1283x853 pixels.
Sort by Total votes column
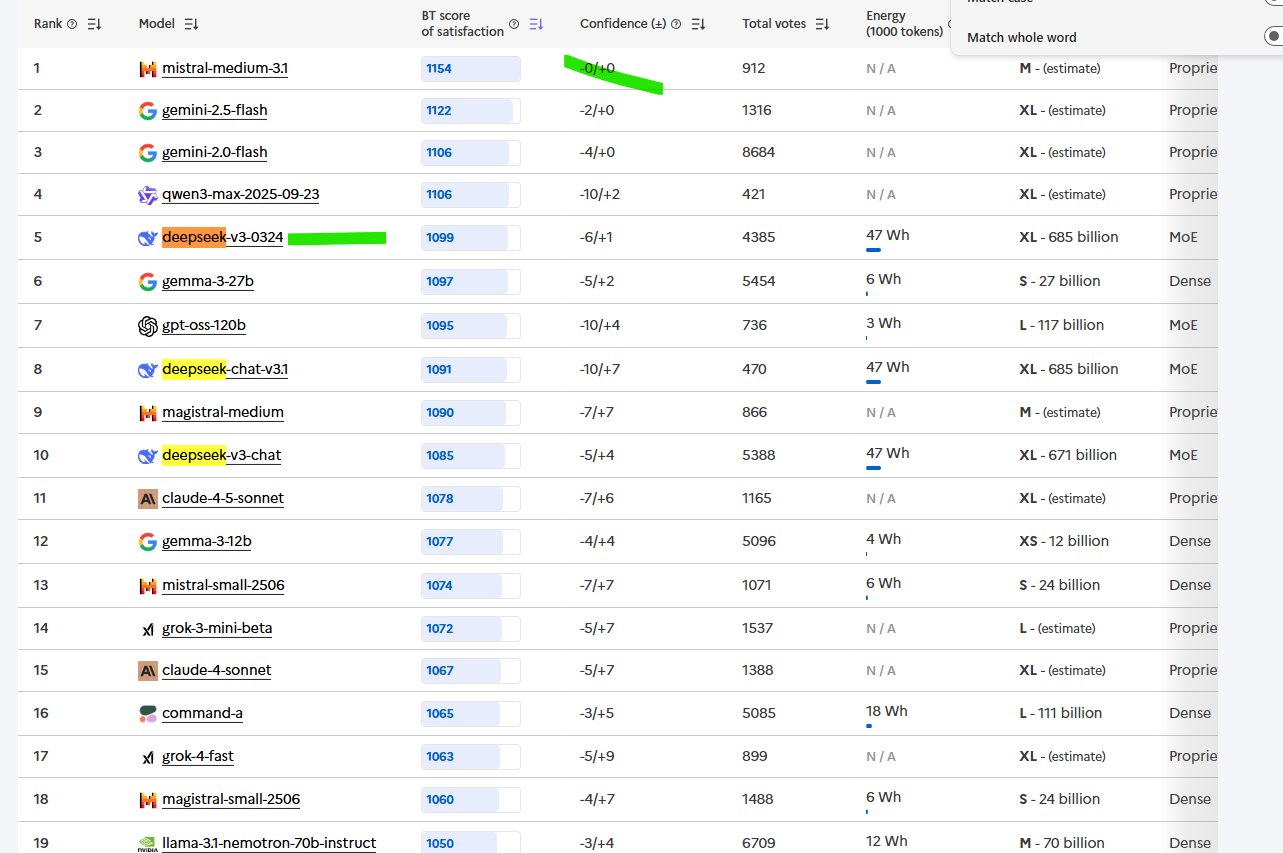(x=822, y=24)
